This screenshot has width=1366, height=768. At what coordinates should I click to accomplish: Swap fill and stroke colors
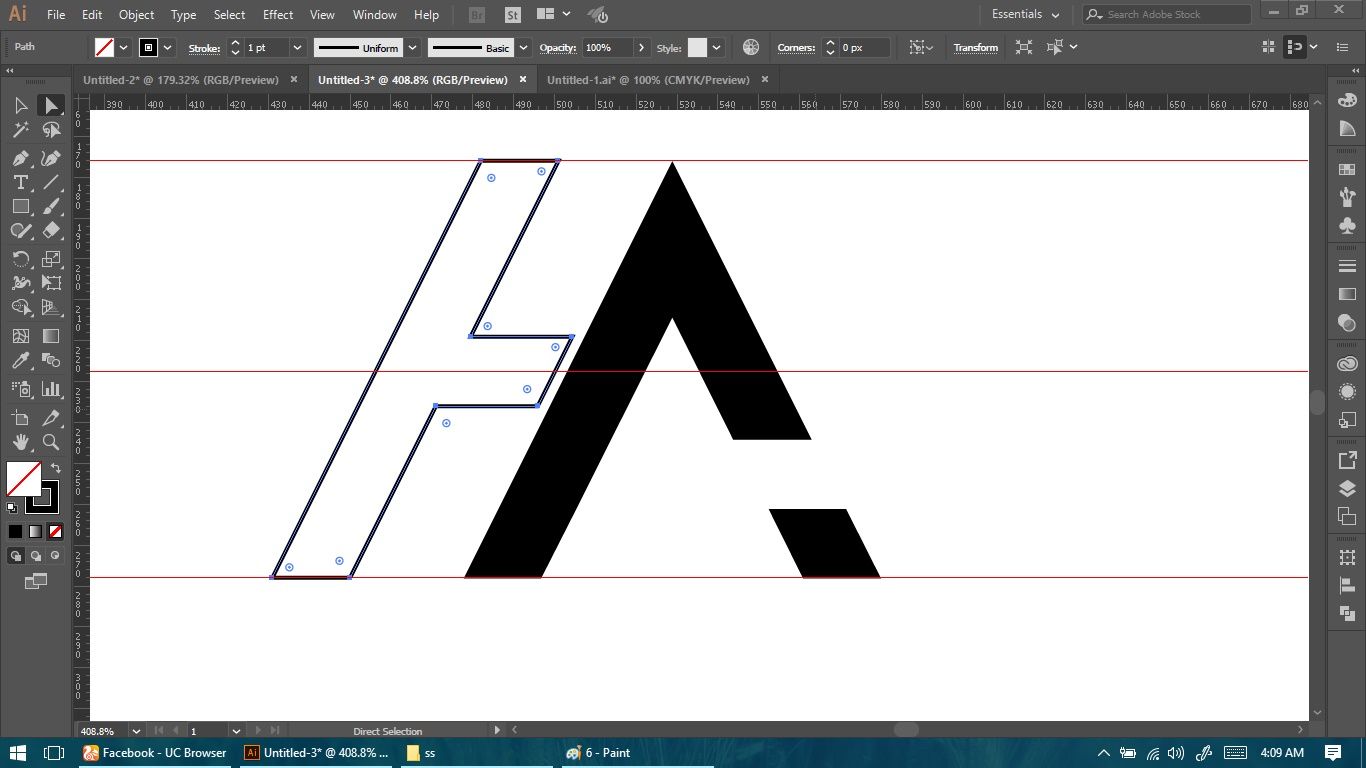[56, 468]
